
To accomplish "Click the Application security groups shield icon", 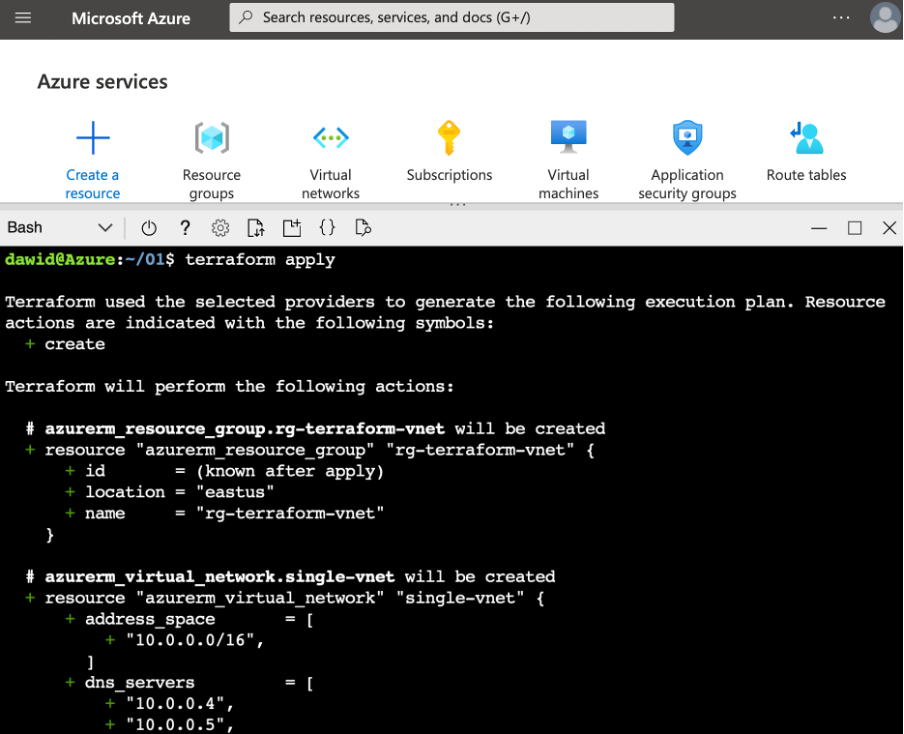I will [x=687, y=138].
